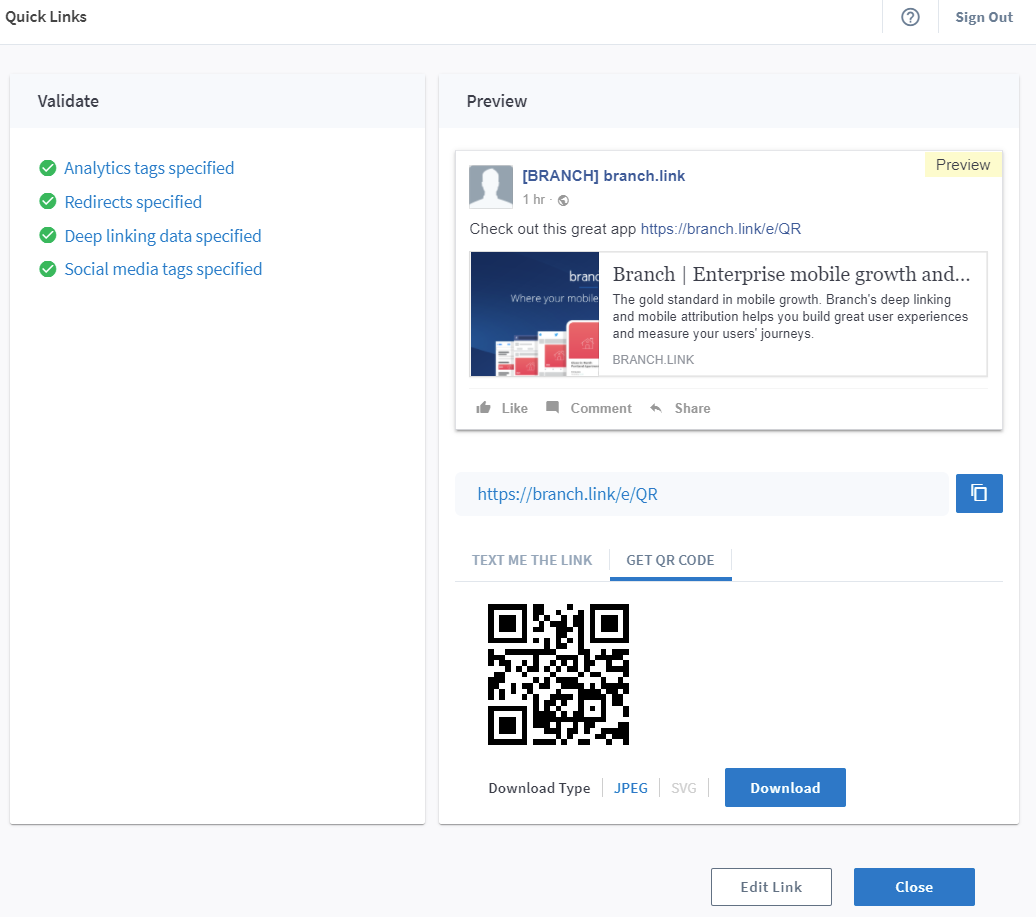
Task: Click the Like label text
Action: tap(514, 408)
